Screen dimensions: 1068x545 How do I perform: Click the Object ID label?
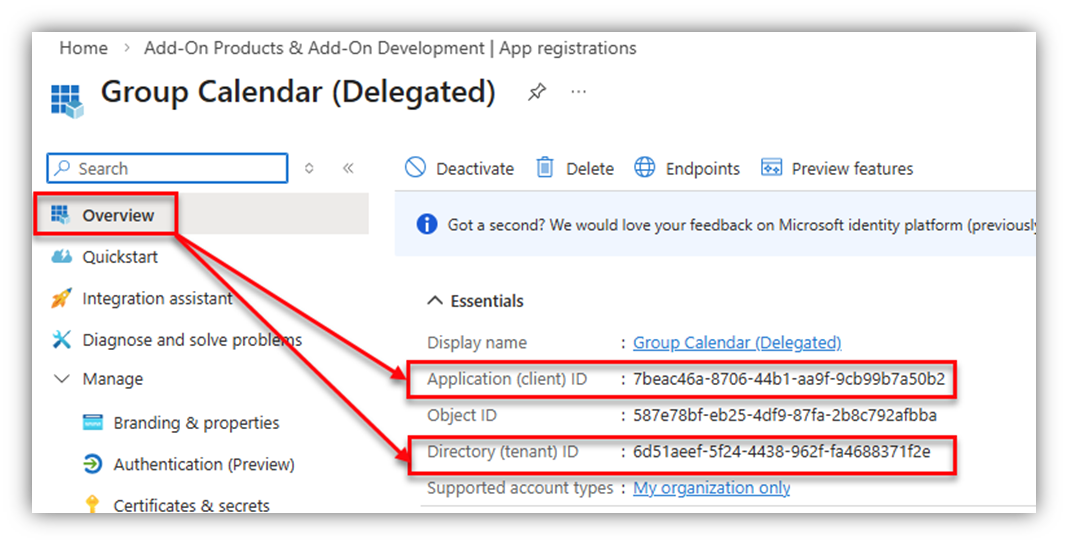click(x=462, y=416)
